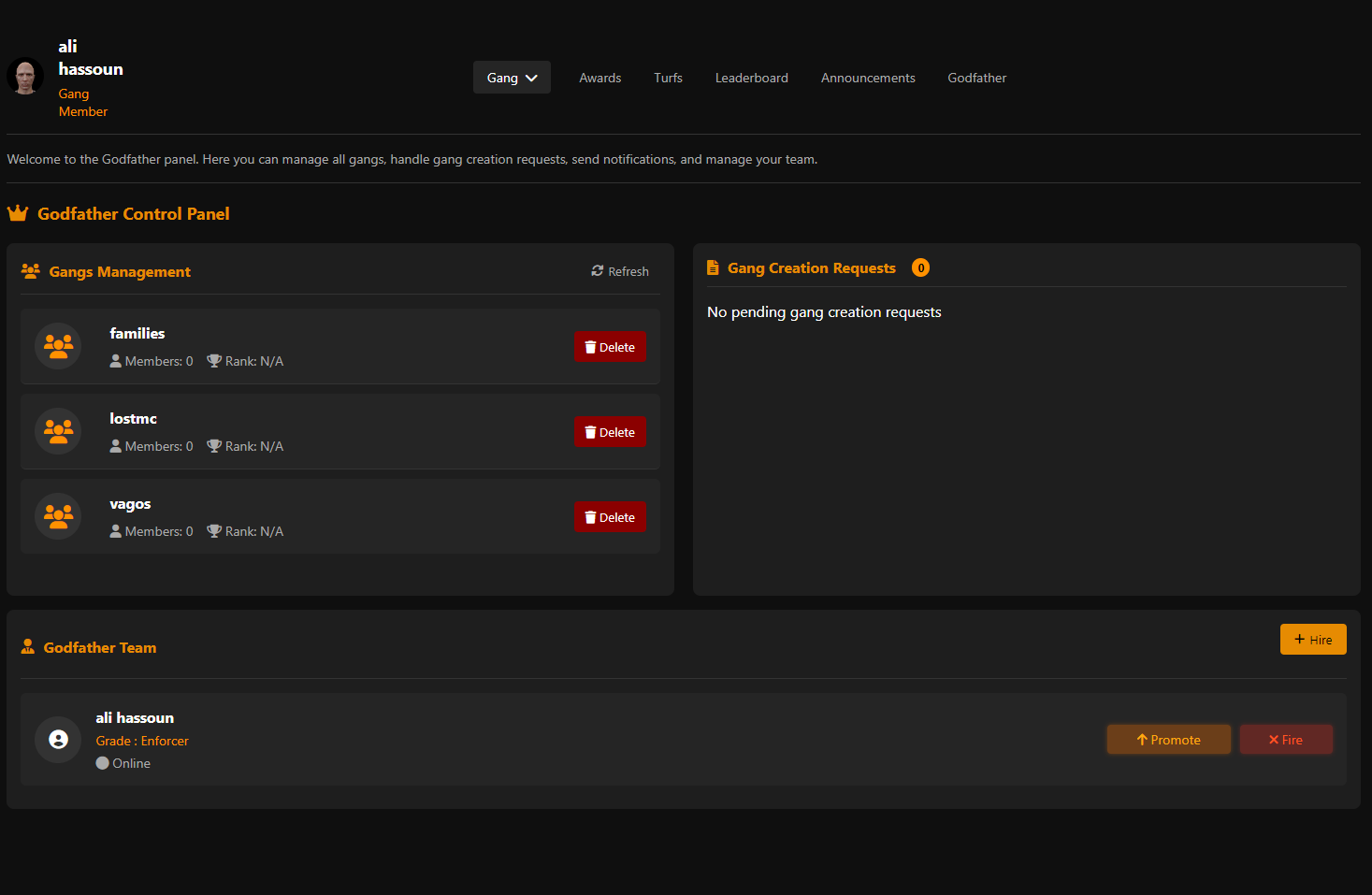
Task: Click the Gangs Management header icon
Action: pyautogui.click(x=31, y=271)
